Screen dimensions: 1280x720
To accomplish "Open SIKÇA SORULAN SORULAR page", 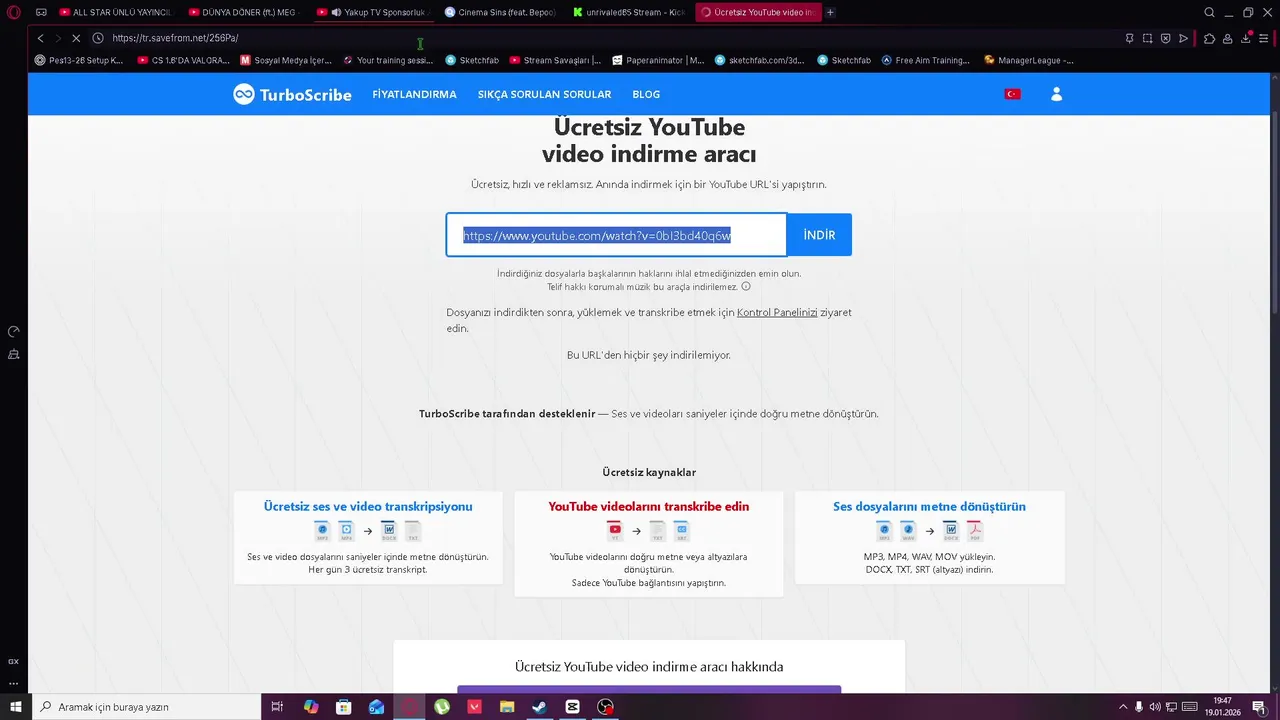I will 544,94.
